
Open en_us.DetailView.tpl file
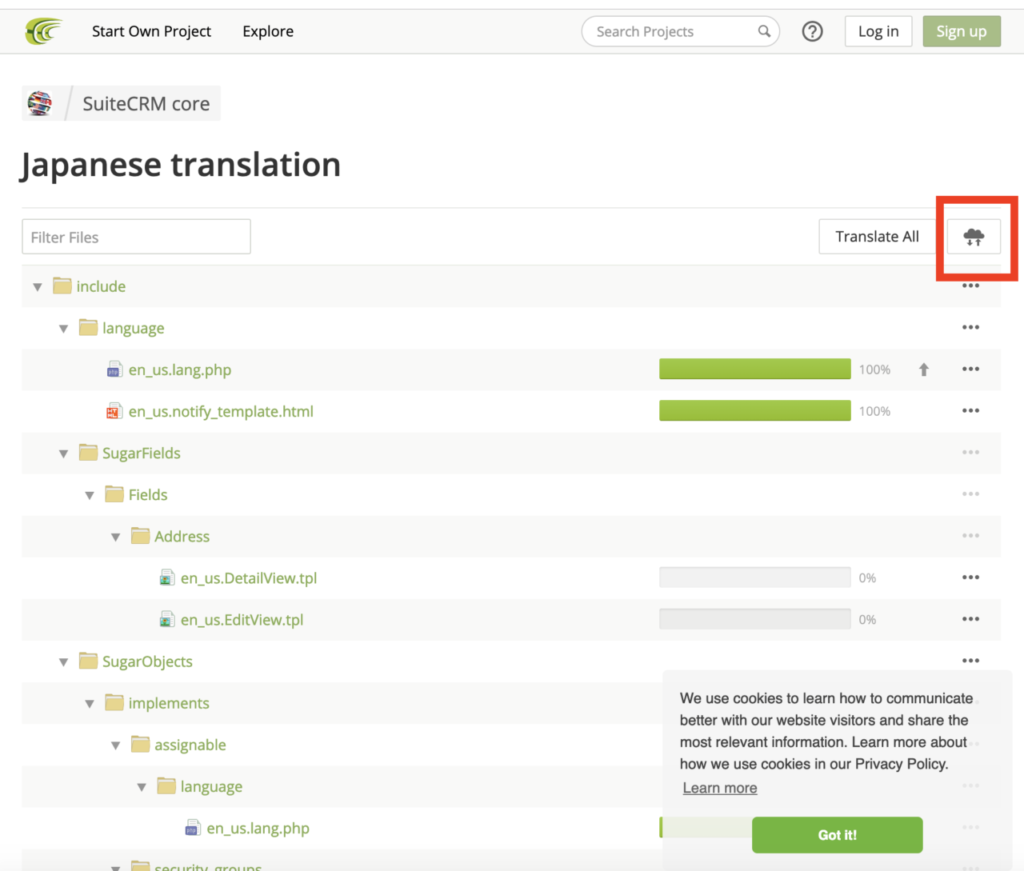pos(249,578)
